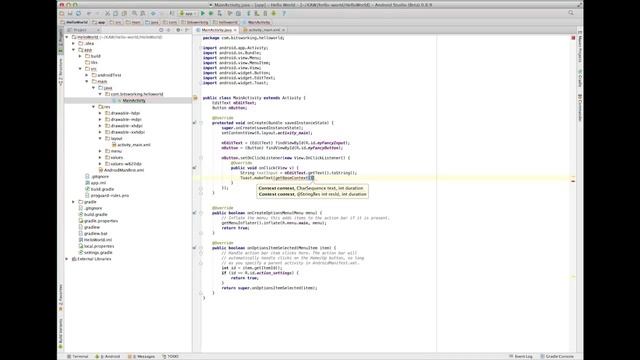The width and height of the screenshot is (640, 360).
Task: Click the package com.bitsworking.helloworld line
Action: click(243, 38)
